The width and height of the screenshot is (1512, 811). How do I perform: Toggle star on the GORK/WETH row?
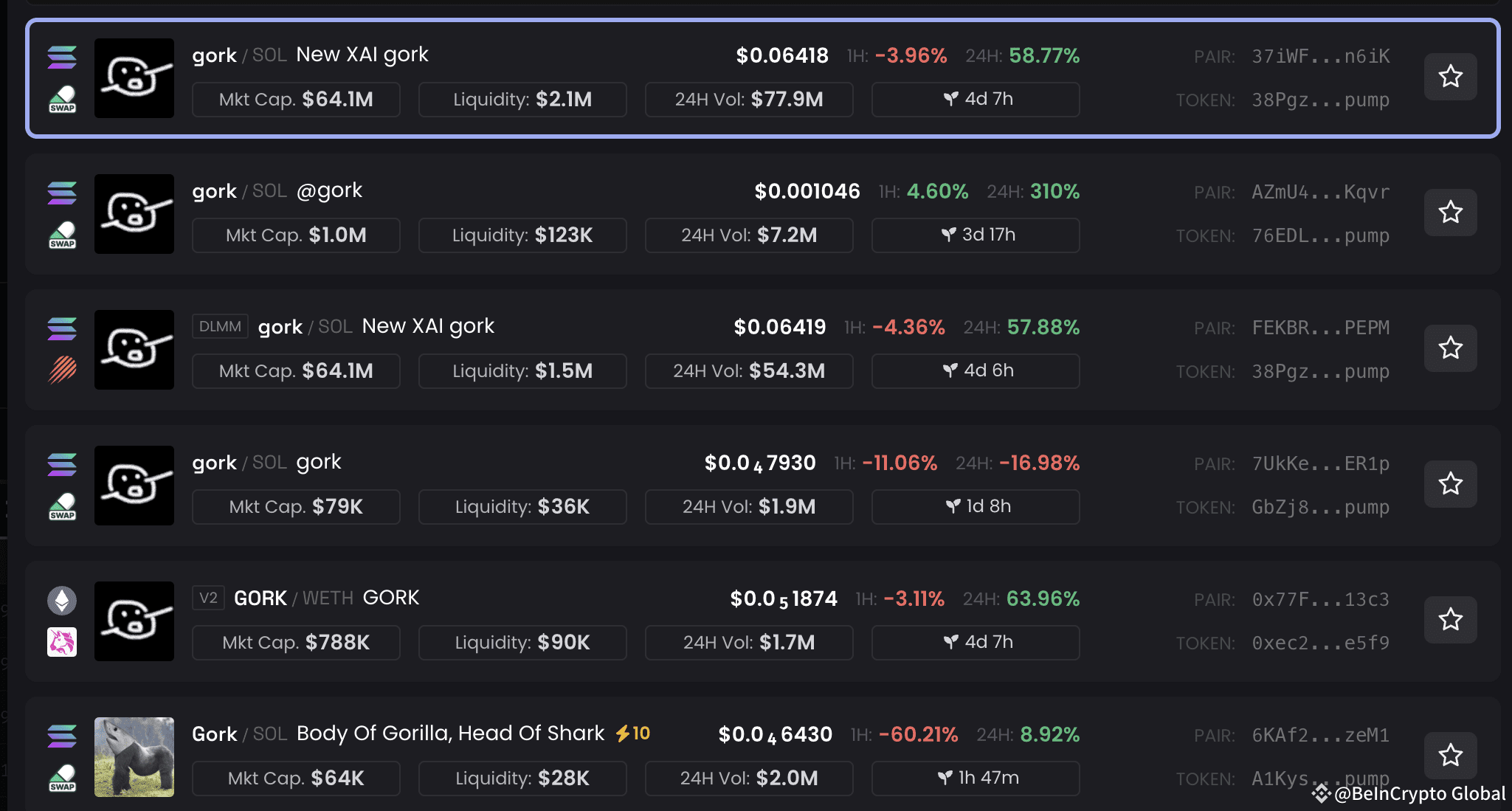(1450, 620)
